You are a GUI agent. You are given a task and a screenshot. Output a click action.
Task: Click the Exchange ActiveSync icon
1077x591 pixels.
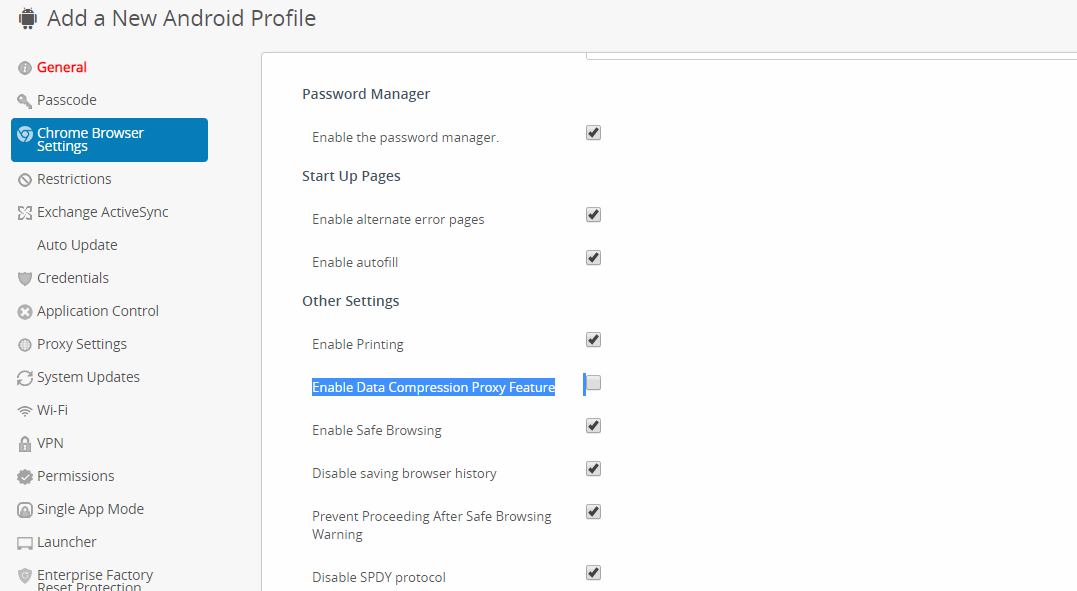23,212
